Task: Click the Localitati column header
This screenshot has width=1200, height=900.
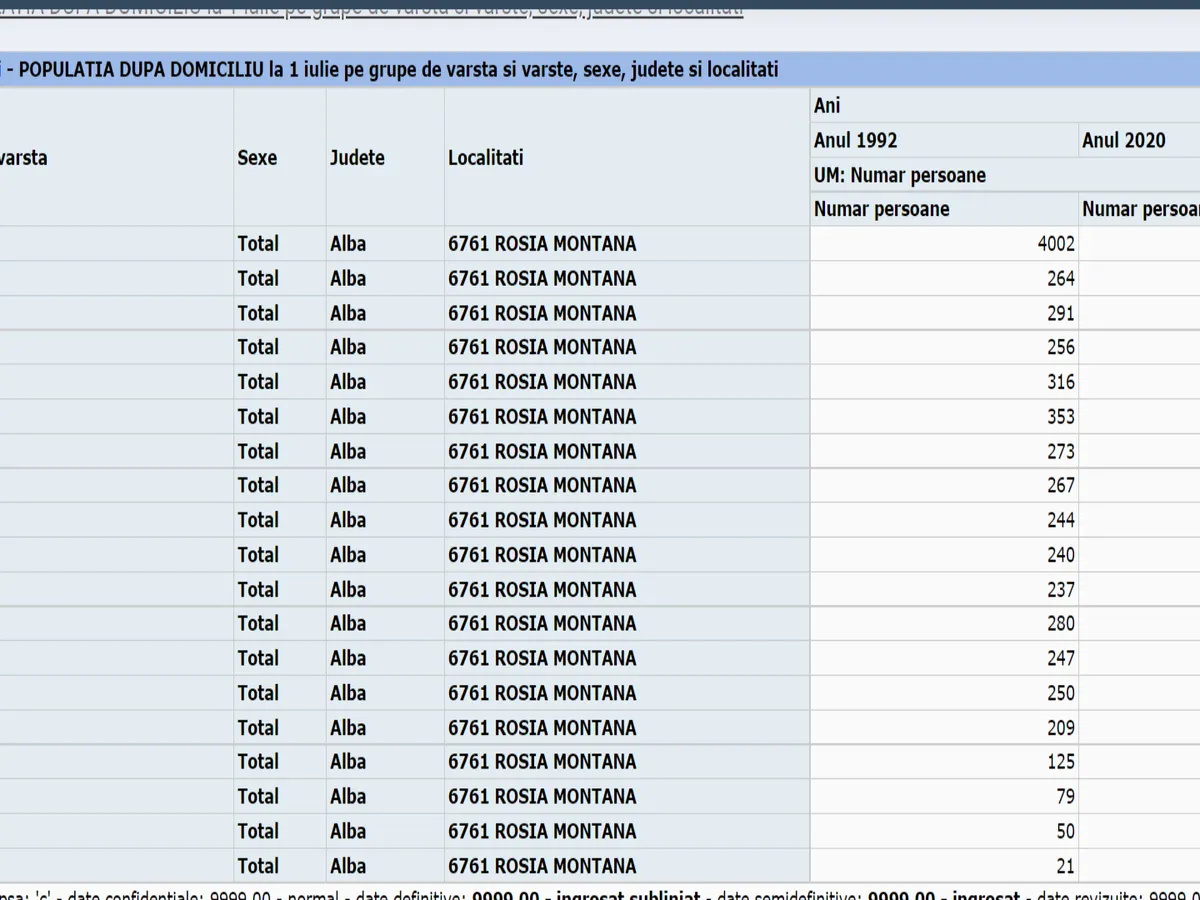Action: tap(485, 158)
